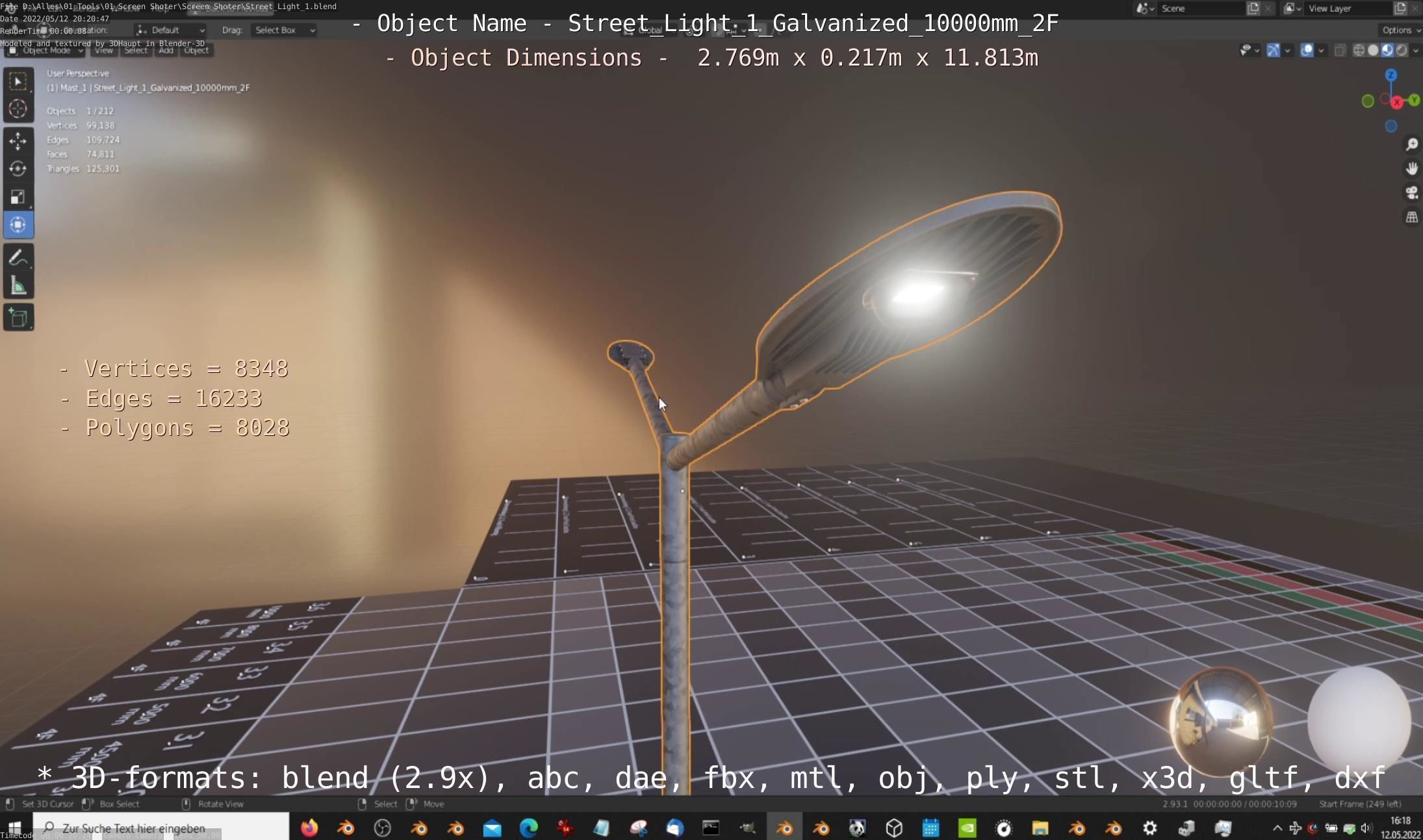1423x840 pixels.
Task: Select the 3D Cursor tool
Action: click(18, 109)
